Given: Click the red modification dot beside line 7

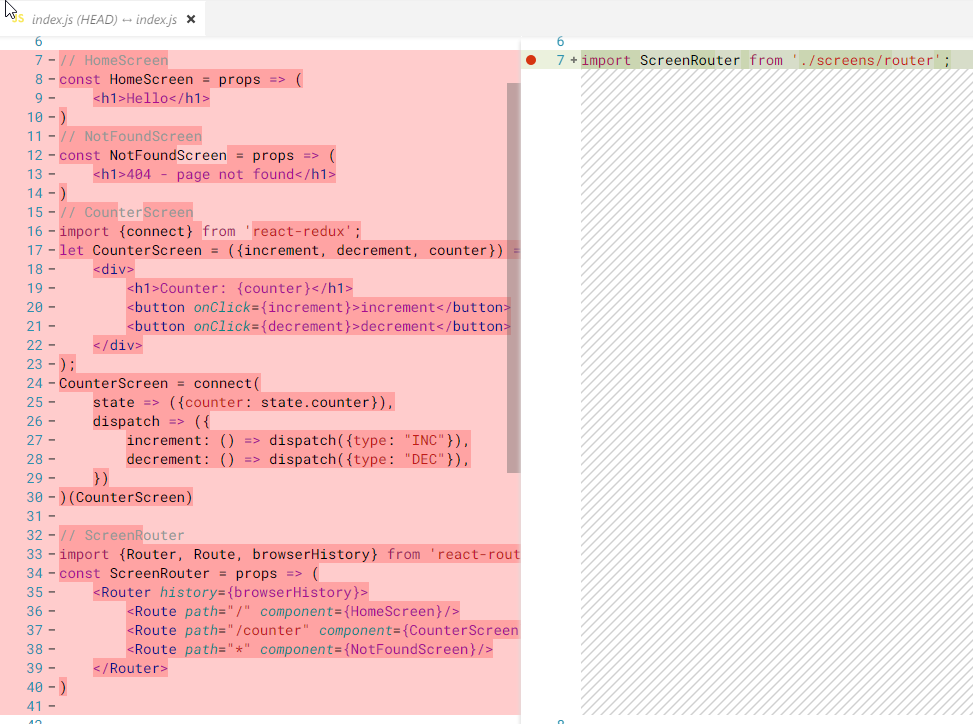Looking at the screenshot, I should 530,60.
